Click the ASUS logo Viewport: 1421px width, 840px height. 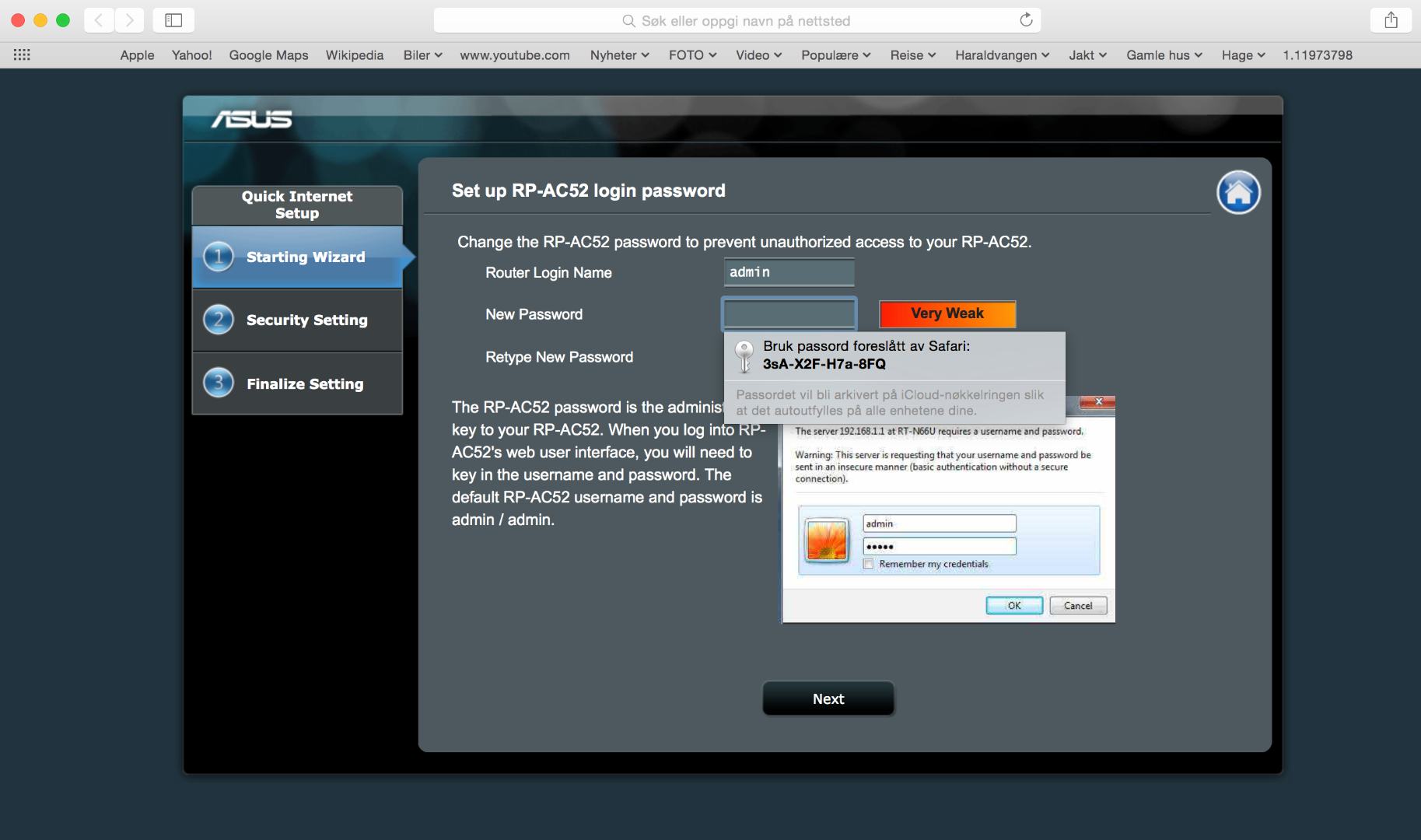tap(251, 118)
